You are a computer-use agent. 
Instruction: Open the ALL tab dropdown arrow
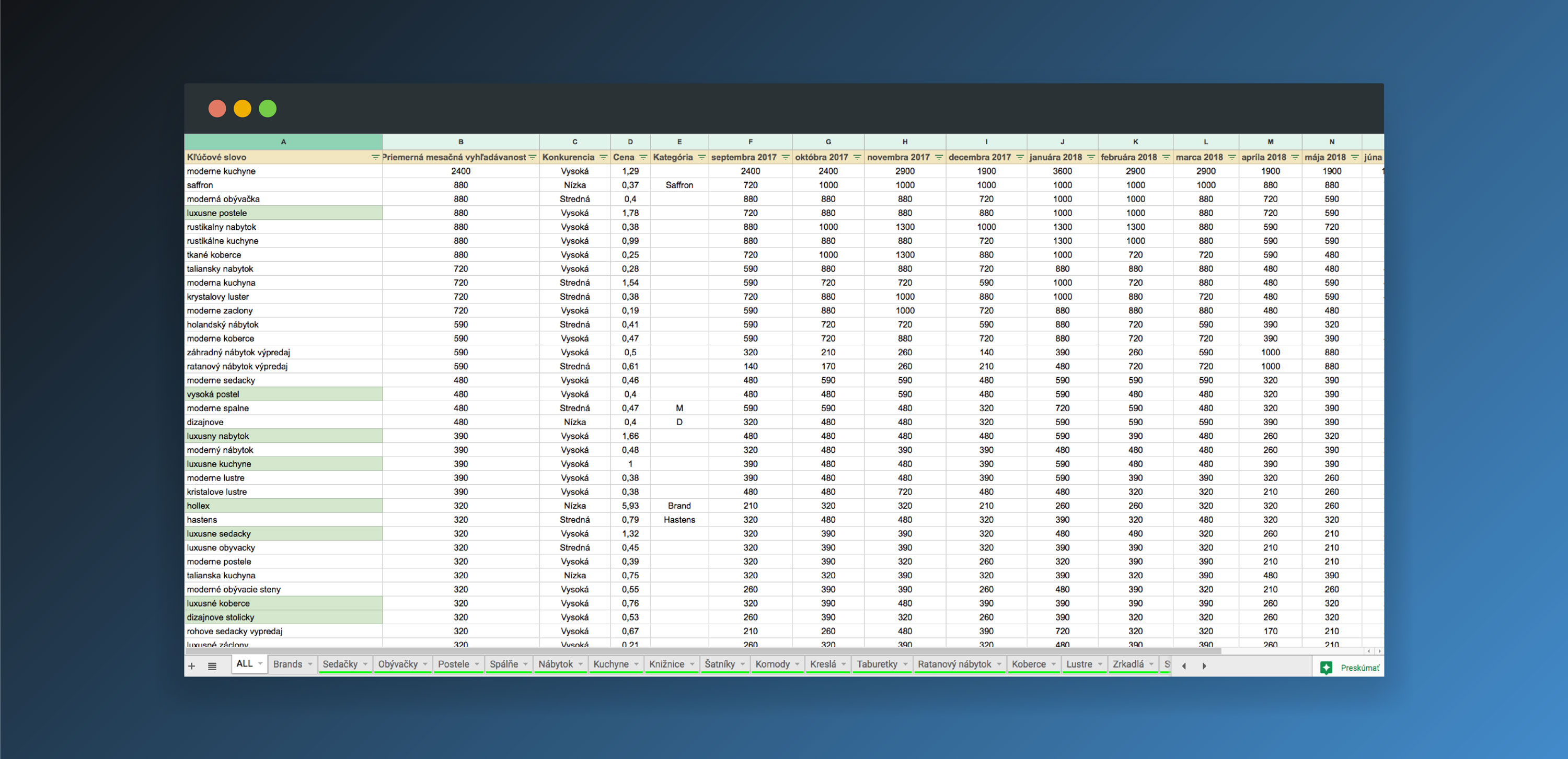pyautogui.click(x=260, y=663)
